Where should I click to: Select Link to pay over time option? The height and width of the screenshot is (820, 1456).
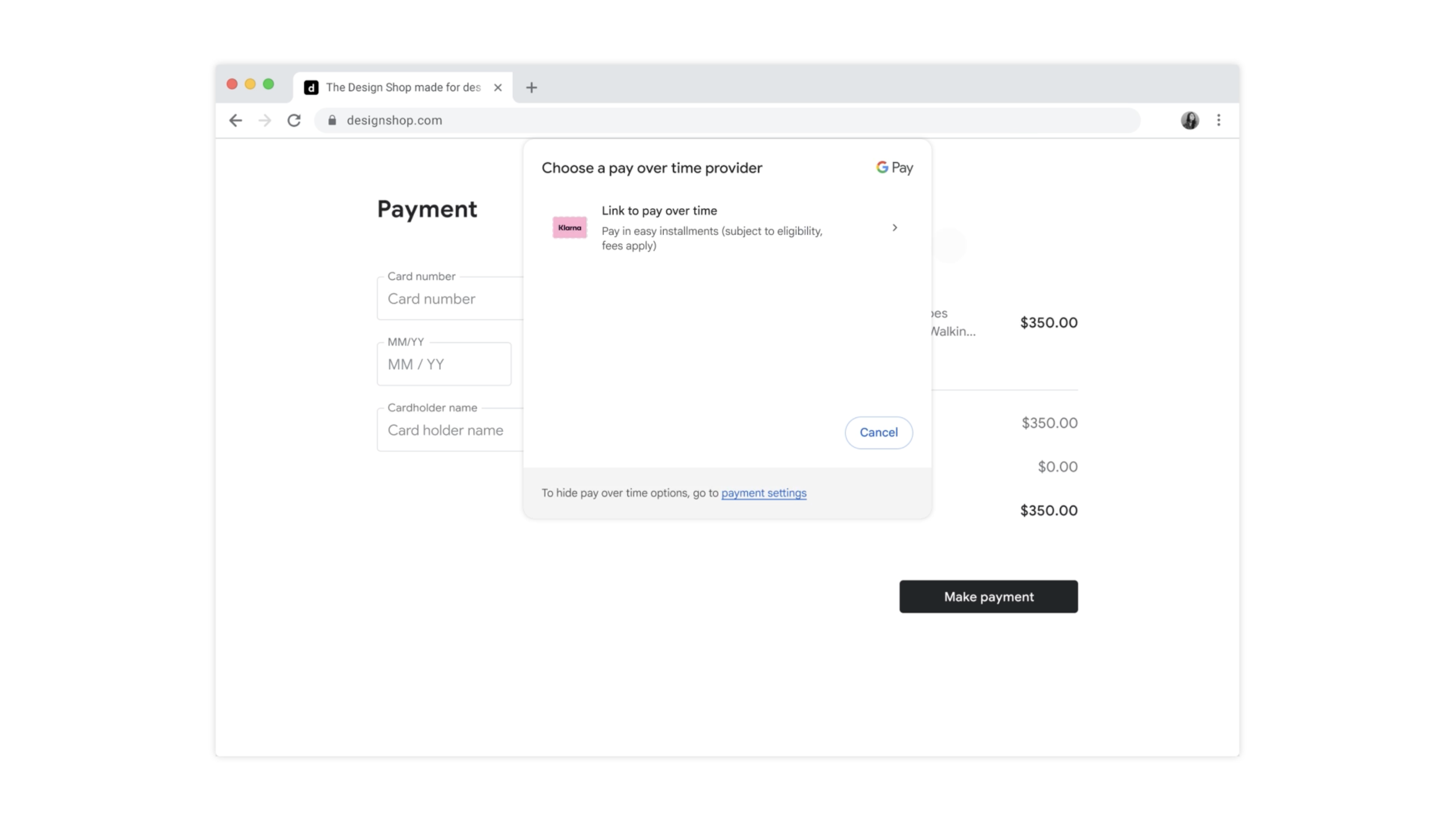pos(728,228)
